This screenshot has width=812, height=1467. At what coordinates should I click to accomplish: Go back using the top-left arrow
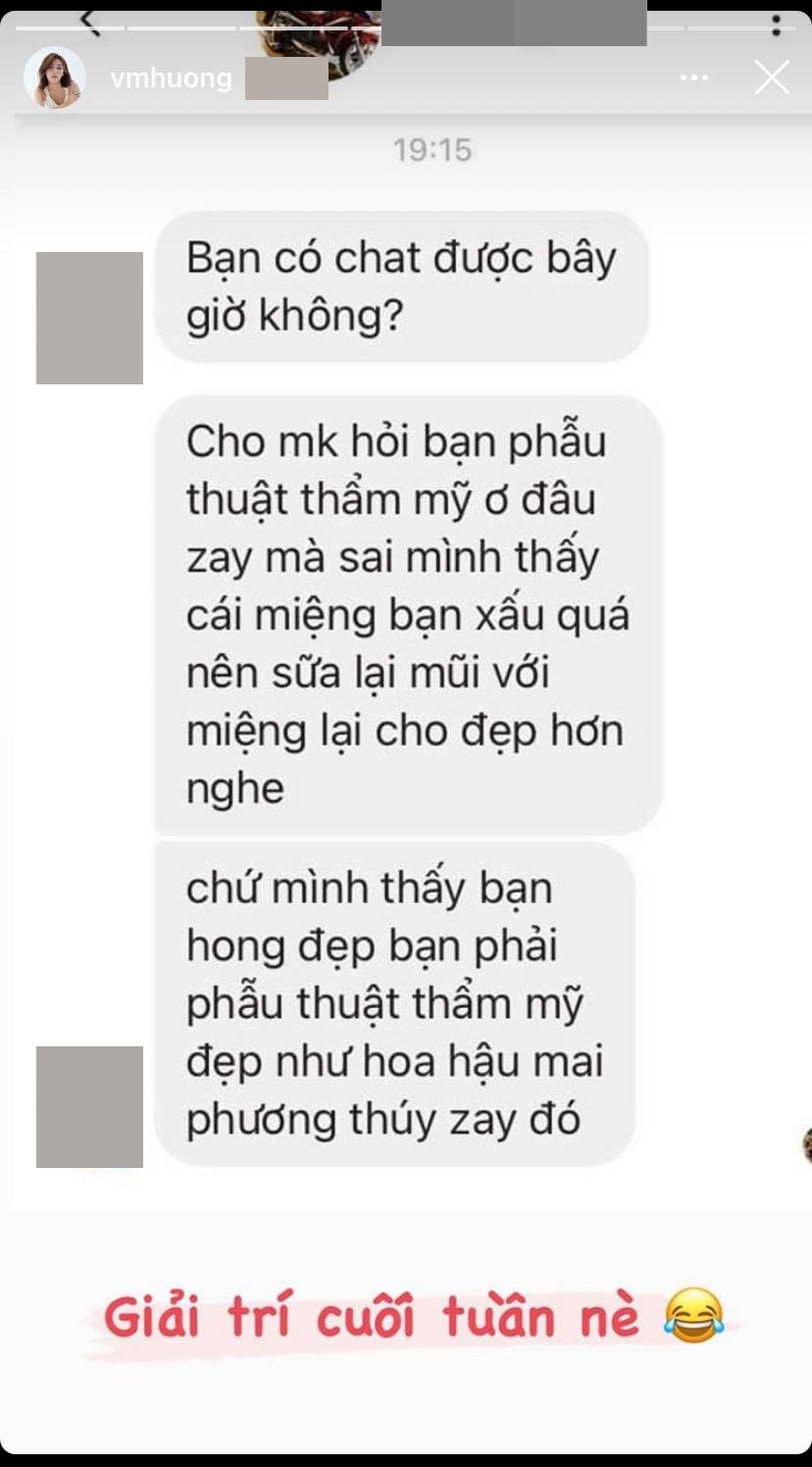[x=89, y=22]
